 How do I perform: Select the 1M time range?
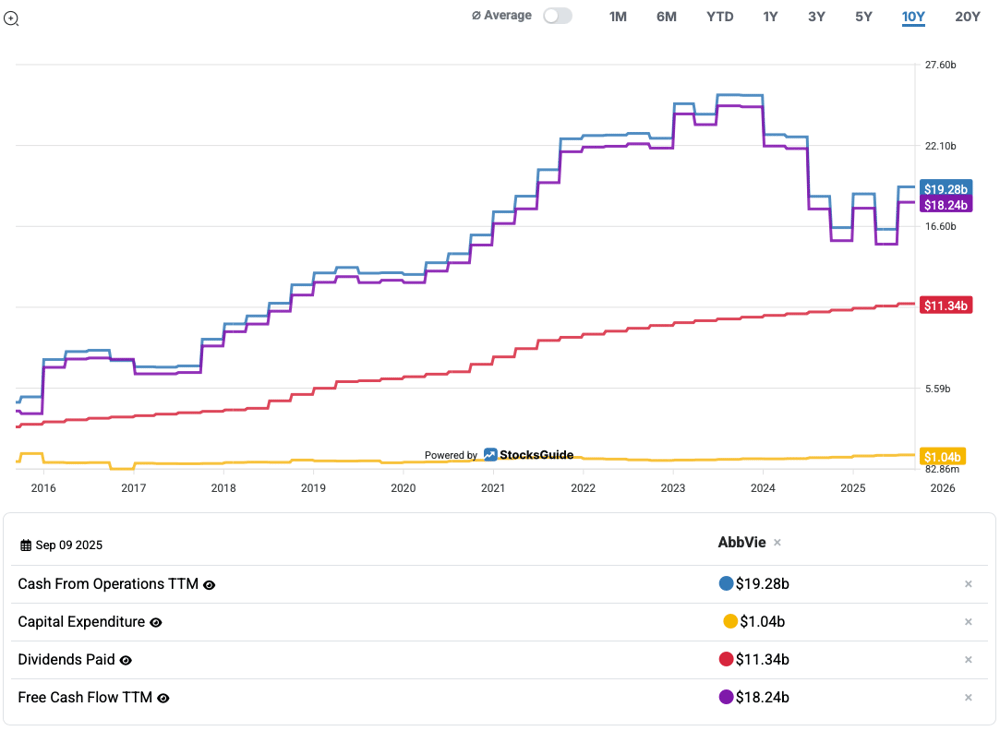(x=617, y=17)
